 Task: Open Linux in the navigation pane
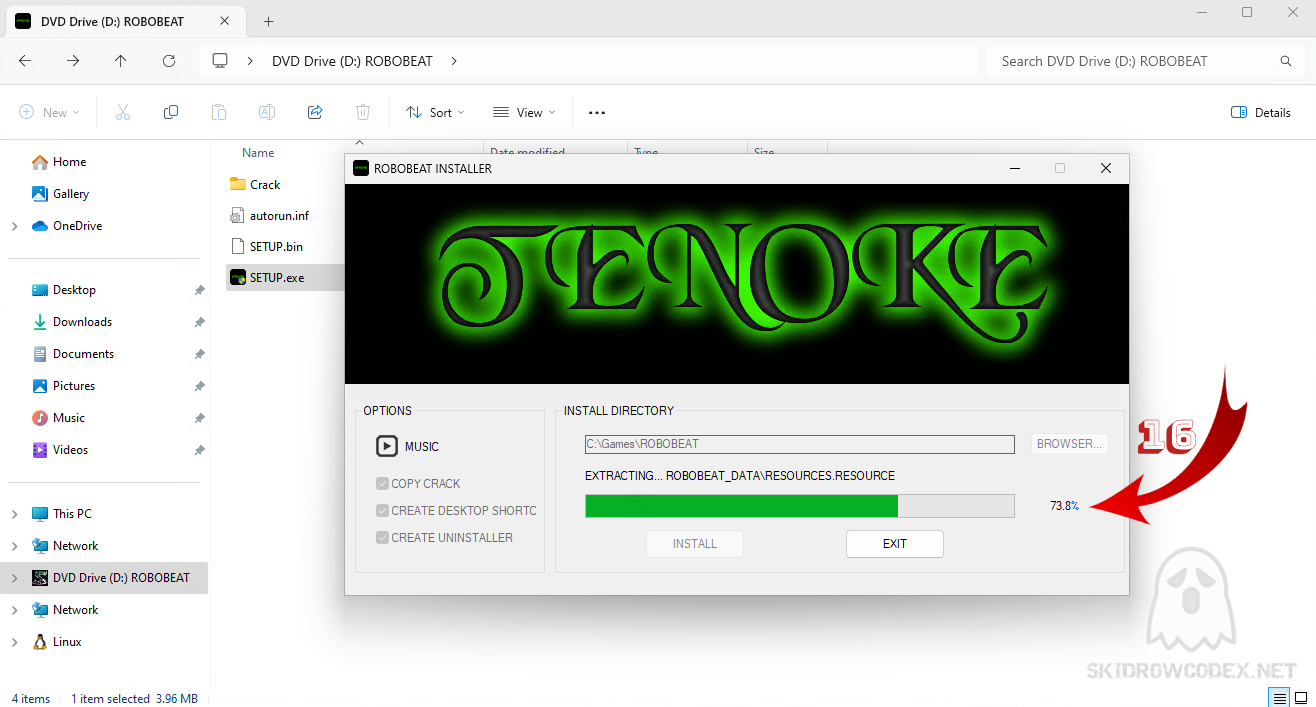coord(57,642)
